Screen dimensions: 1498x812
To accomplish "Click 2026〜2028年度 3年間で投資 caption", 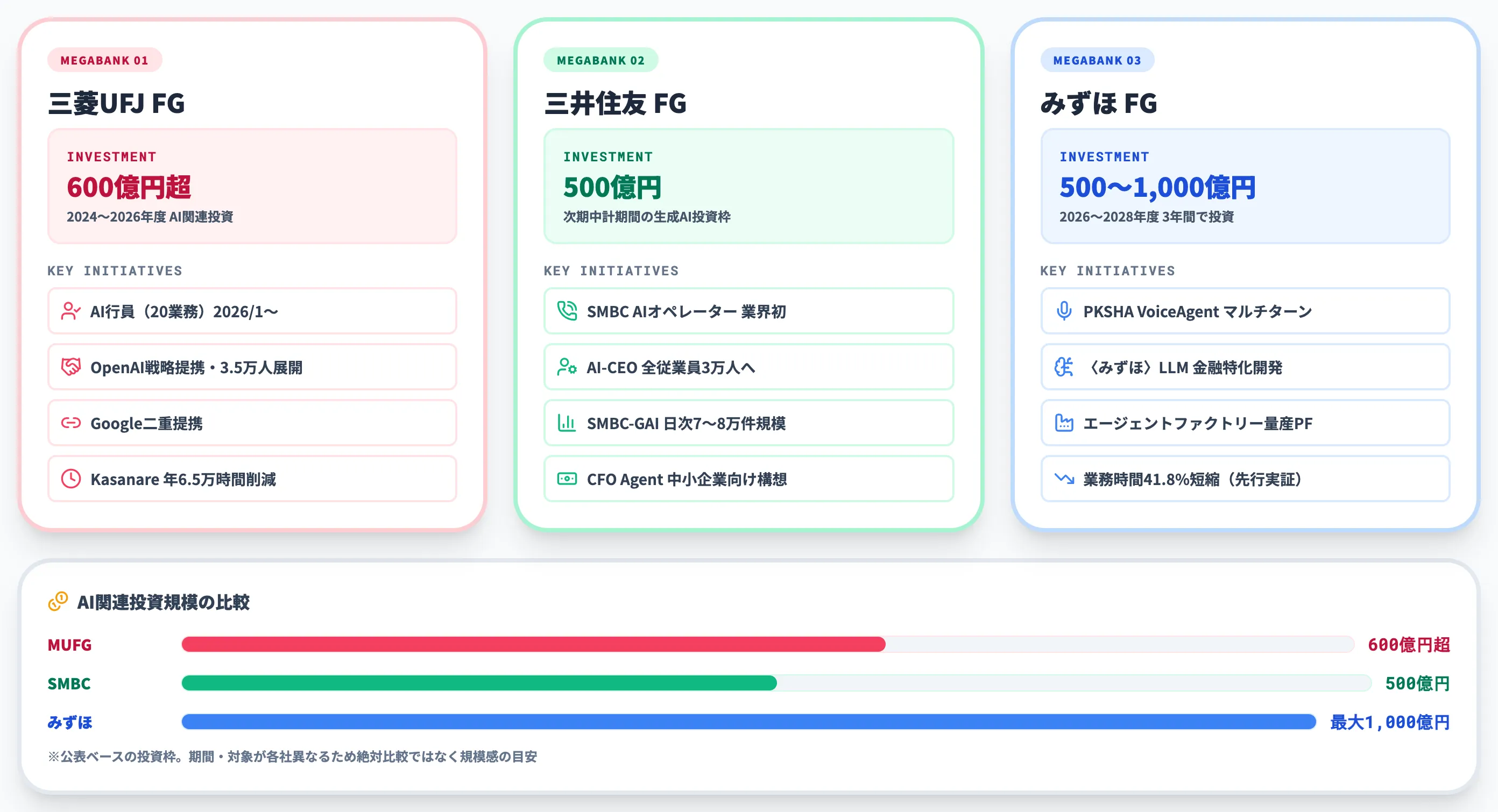I will pos(1146,217).
